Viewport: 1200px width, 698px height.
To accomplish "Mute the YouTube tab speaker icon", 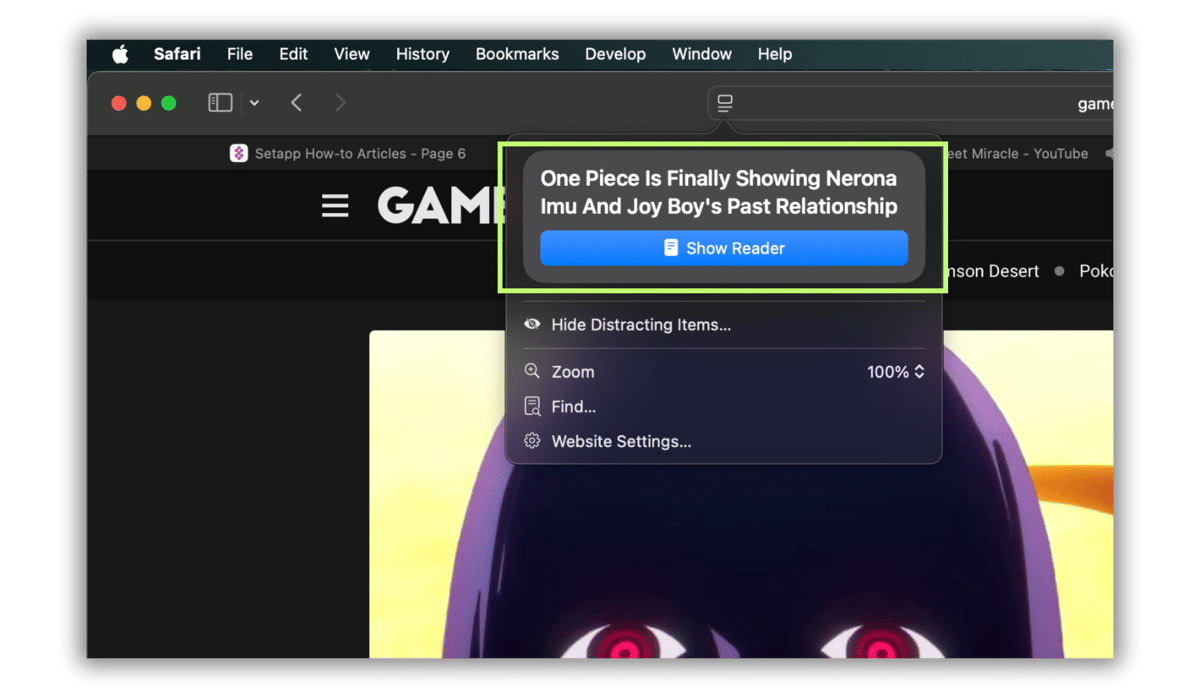I will (1108, 154).
